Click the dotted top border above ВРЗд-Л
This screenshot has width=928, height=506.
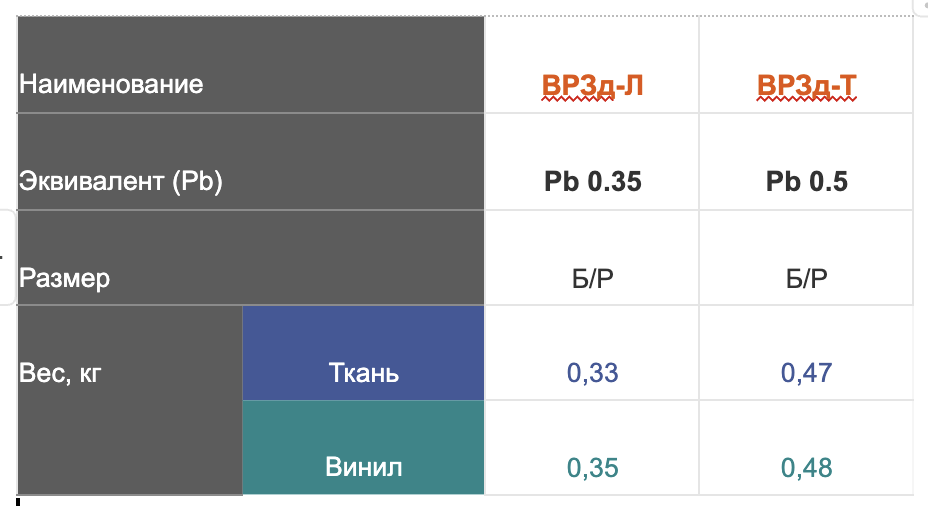[x=592, y=16]
